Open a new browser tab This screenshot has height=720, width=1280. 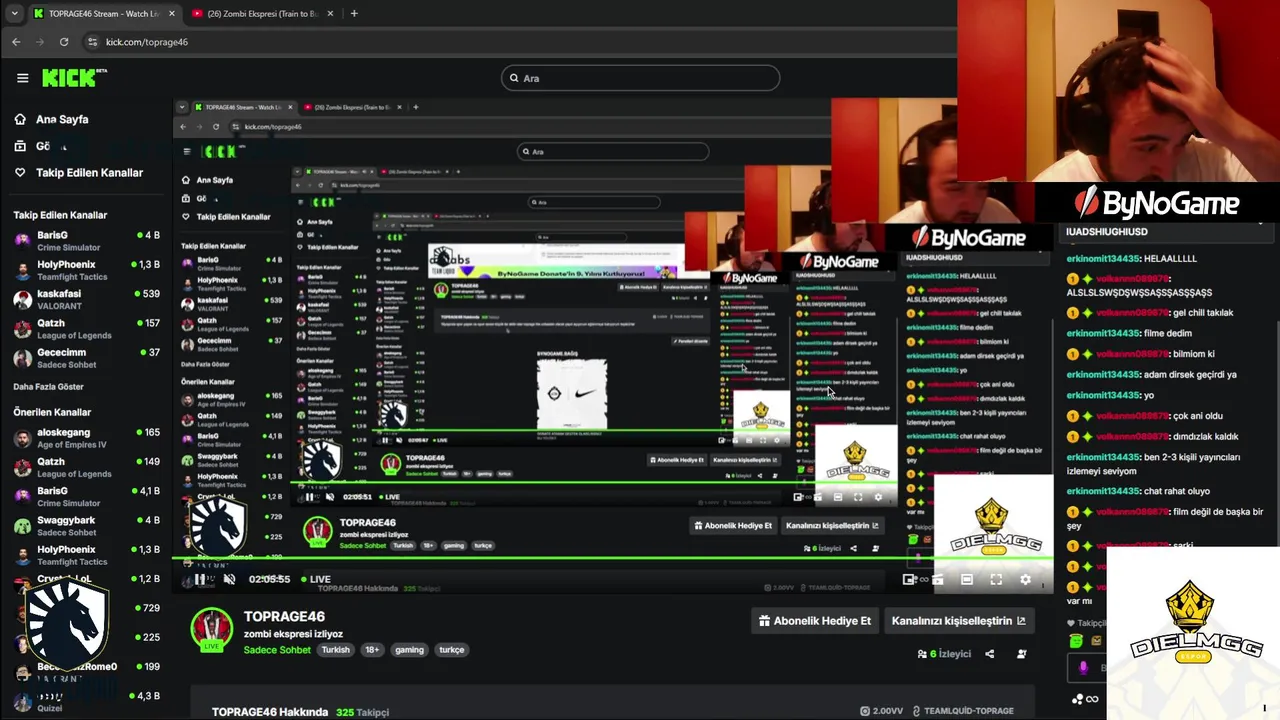pyautogui.click(x=354, y=14)
